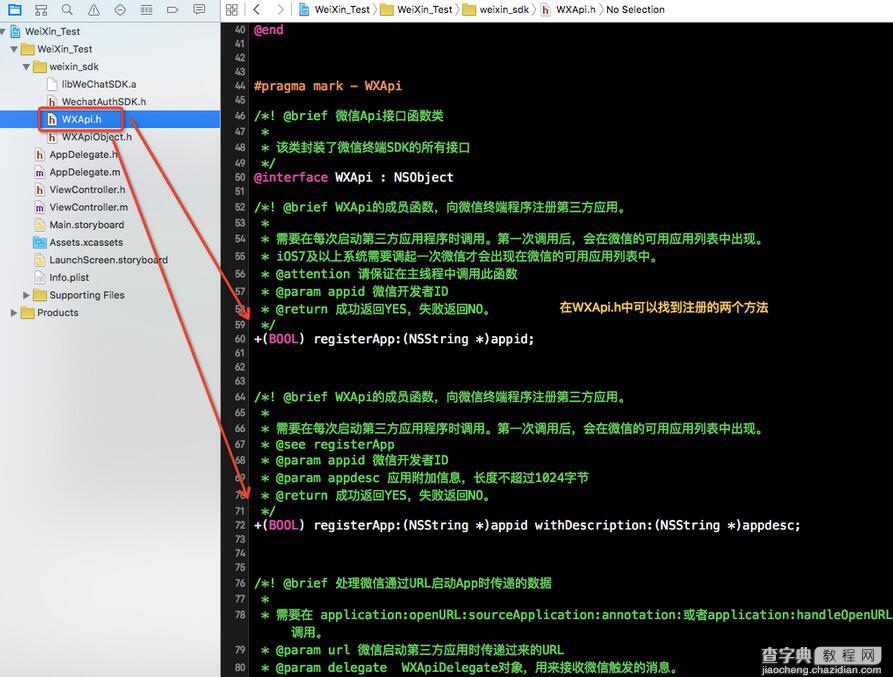
Task: Click the registerApp withDescription declaration line
Action: click(527, 526)
